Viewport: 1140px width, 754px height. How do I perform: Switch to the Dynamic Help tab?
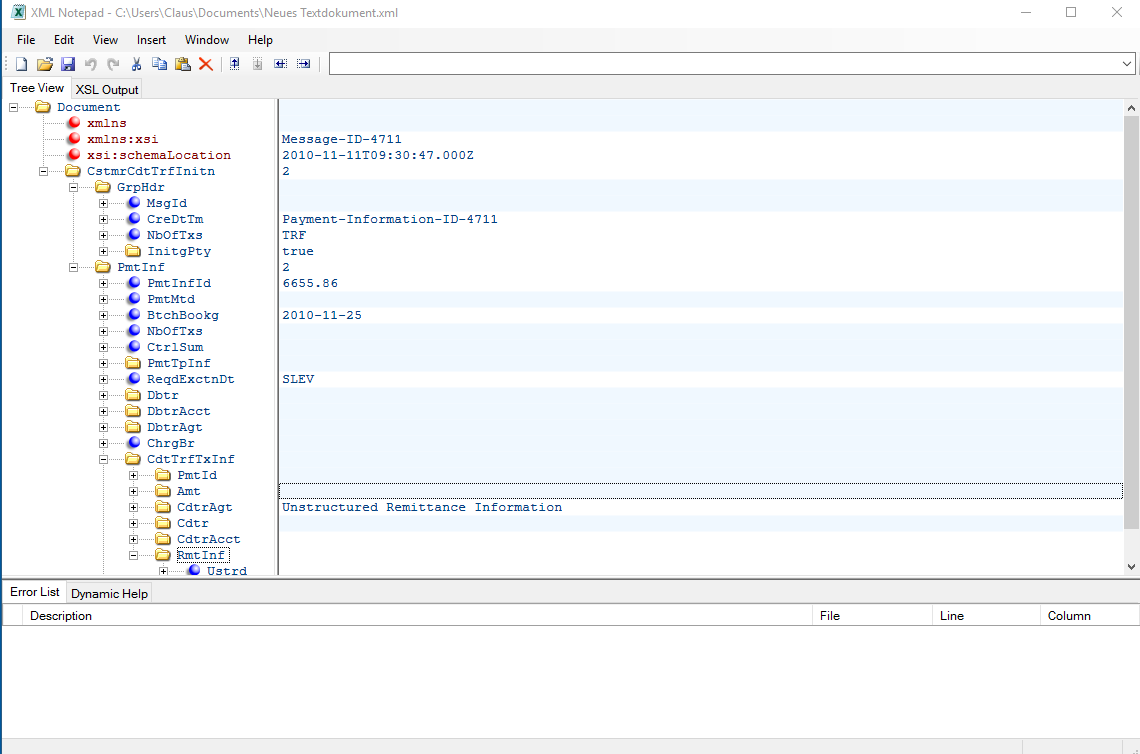(109, 593)
